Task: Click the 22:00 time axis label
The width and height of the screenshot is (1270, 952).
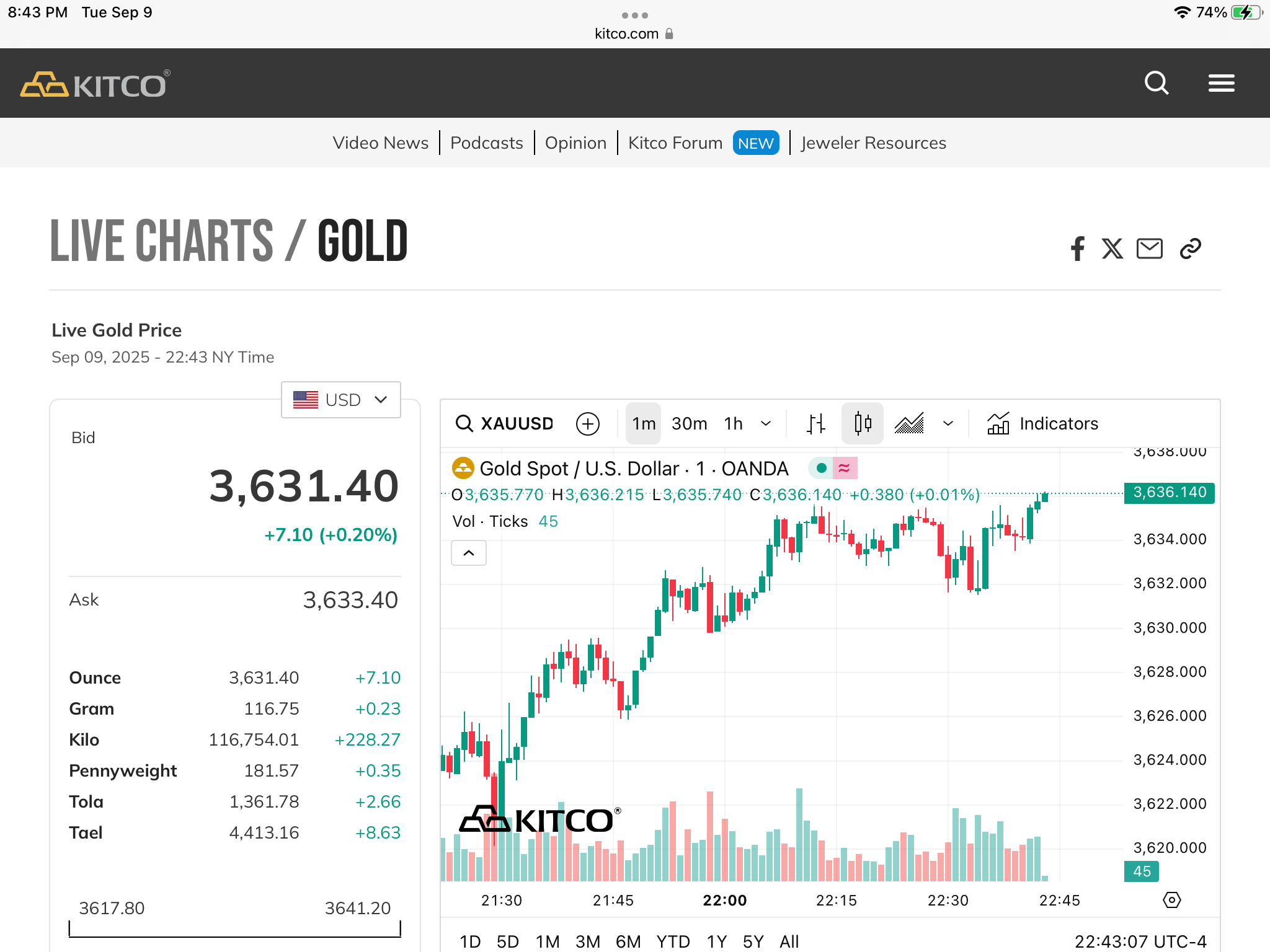Action: (724, 900)
